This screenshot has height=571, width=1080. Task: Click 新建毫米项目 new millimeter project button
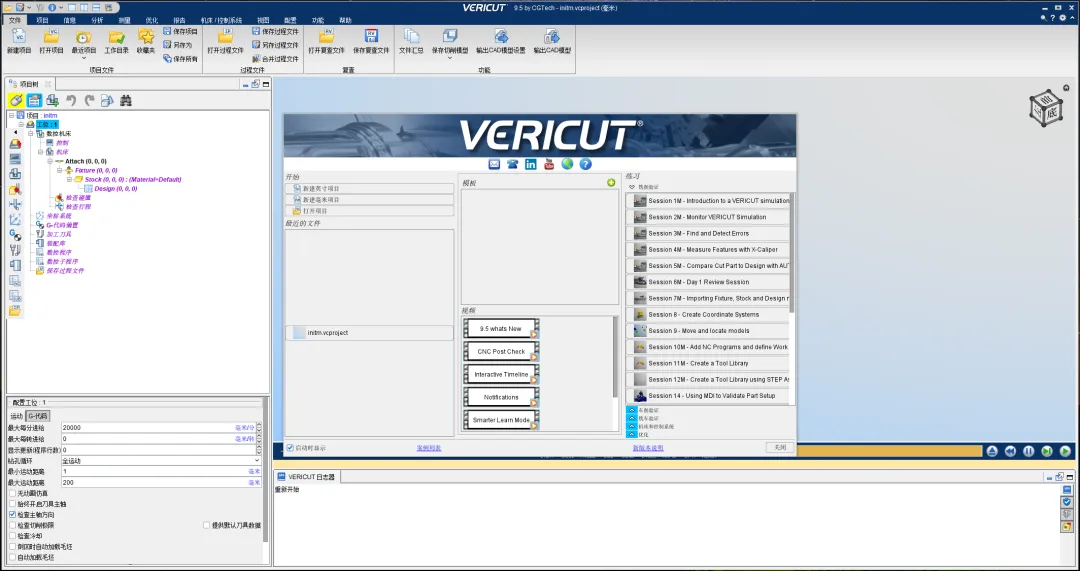click(369, 200)
